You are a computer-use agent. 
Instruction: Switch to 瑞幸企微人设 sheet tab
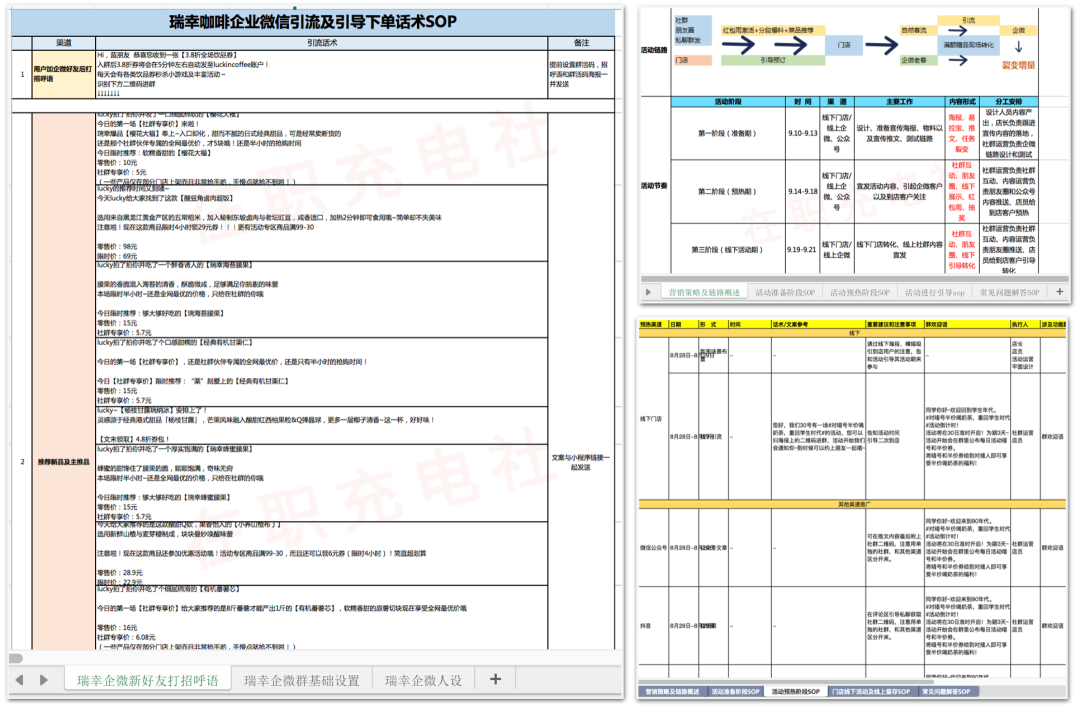click(x=424, y=681)
